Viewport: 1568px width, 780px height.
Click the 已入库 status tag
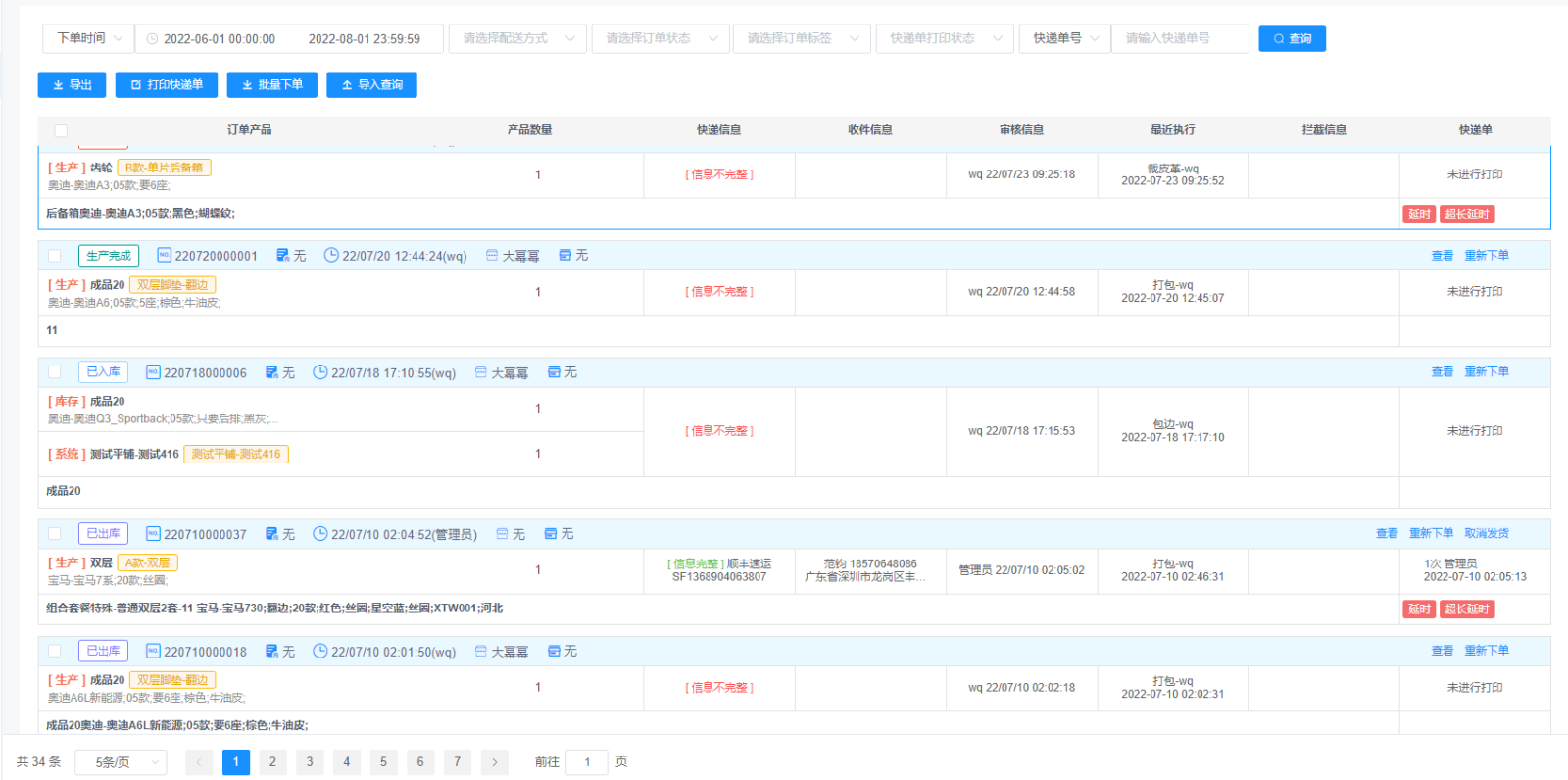tap(103, 372)
